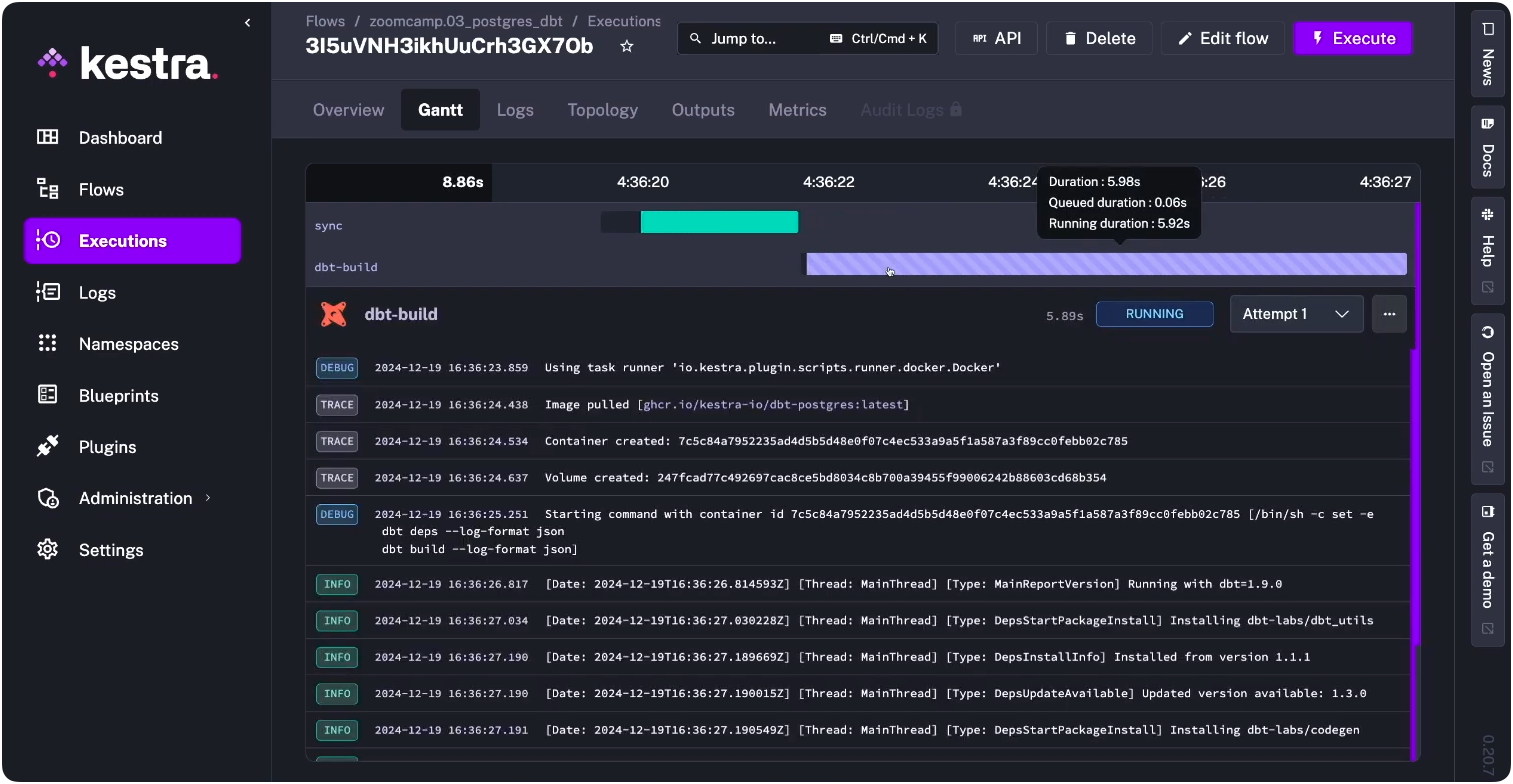1513x784 pixels.
Task: Click the green sync task bar
Action: tap(719, 222)
